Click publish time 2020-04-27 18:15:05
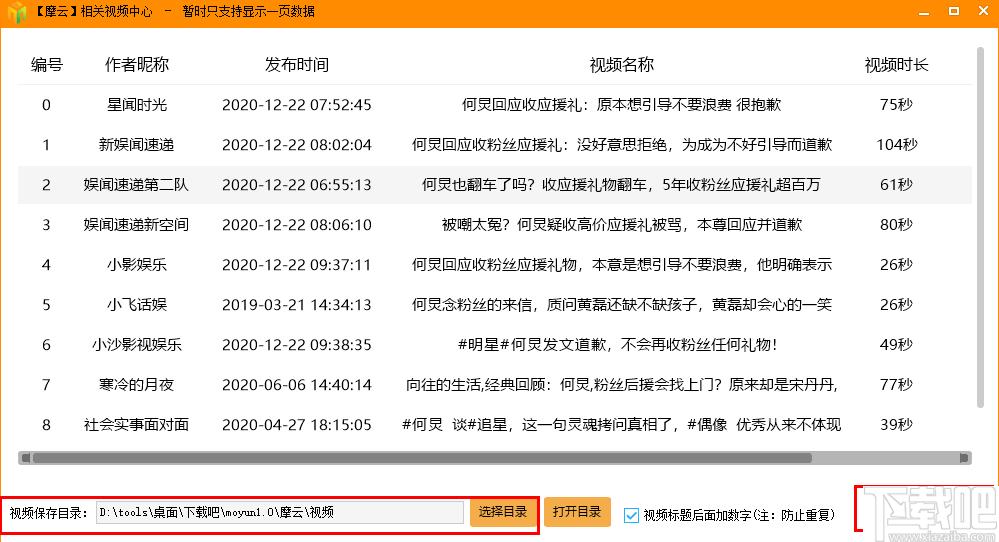 pos(297,425)
